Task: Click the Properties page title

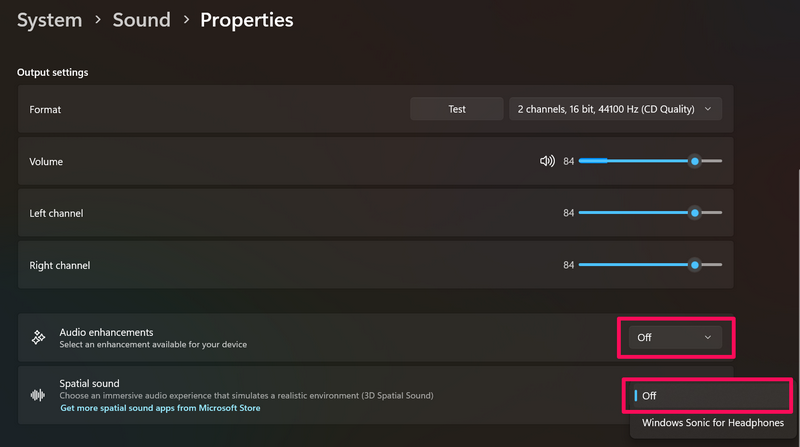Action: point(247,20)
